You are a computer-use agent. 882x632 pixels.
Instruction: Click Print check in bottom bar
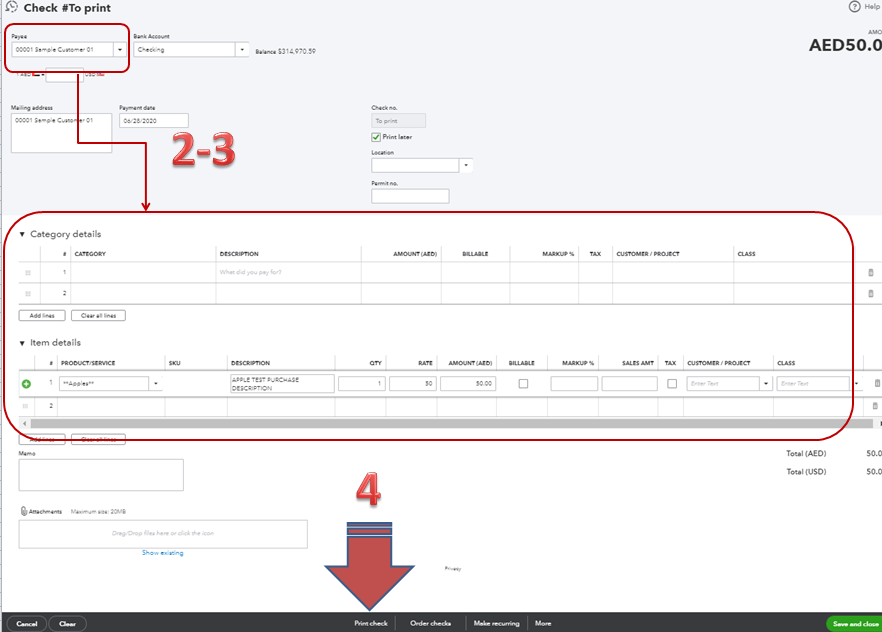371,623
